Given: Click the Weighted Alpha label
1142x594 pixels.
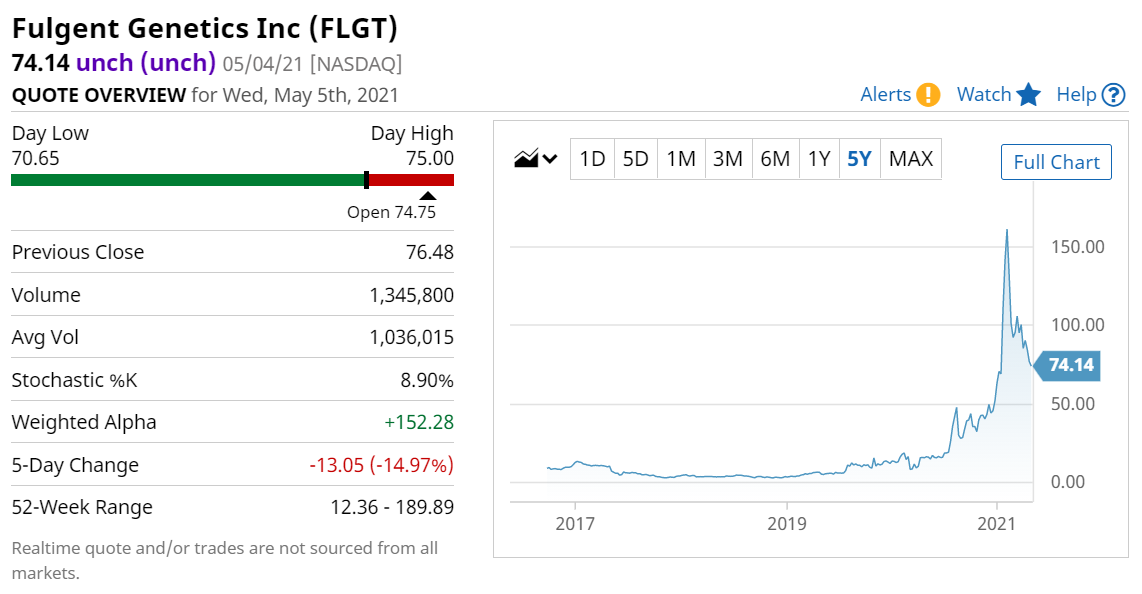Looking at the screenshot, I should 84,422.
